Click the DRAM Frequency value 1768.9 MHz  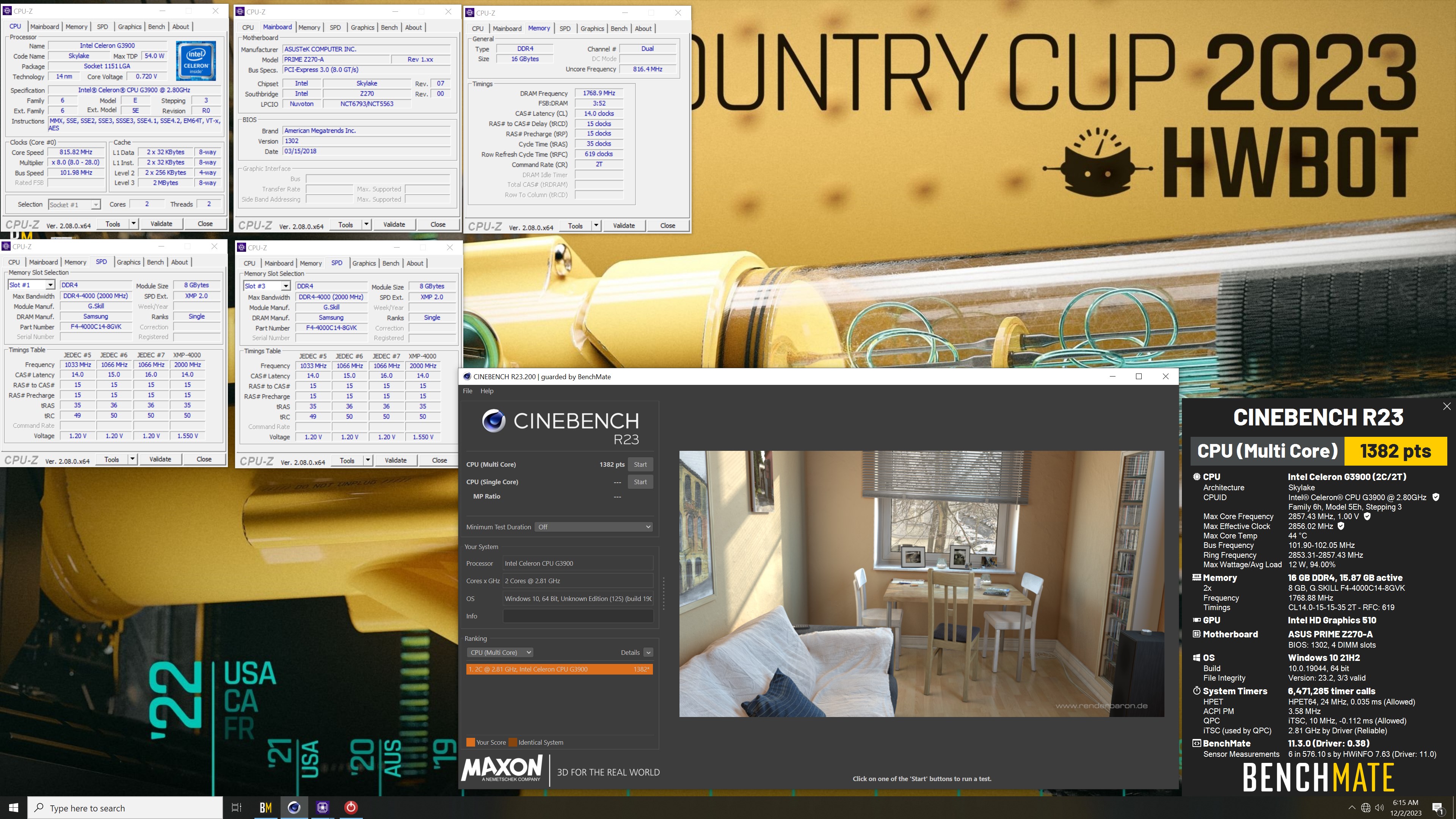(599, 93)
